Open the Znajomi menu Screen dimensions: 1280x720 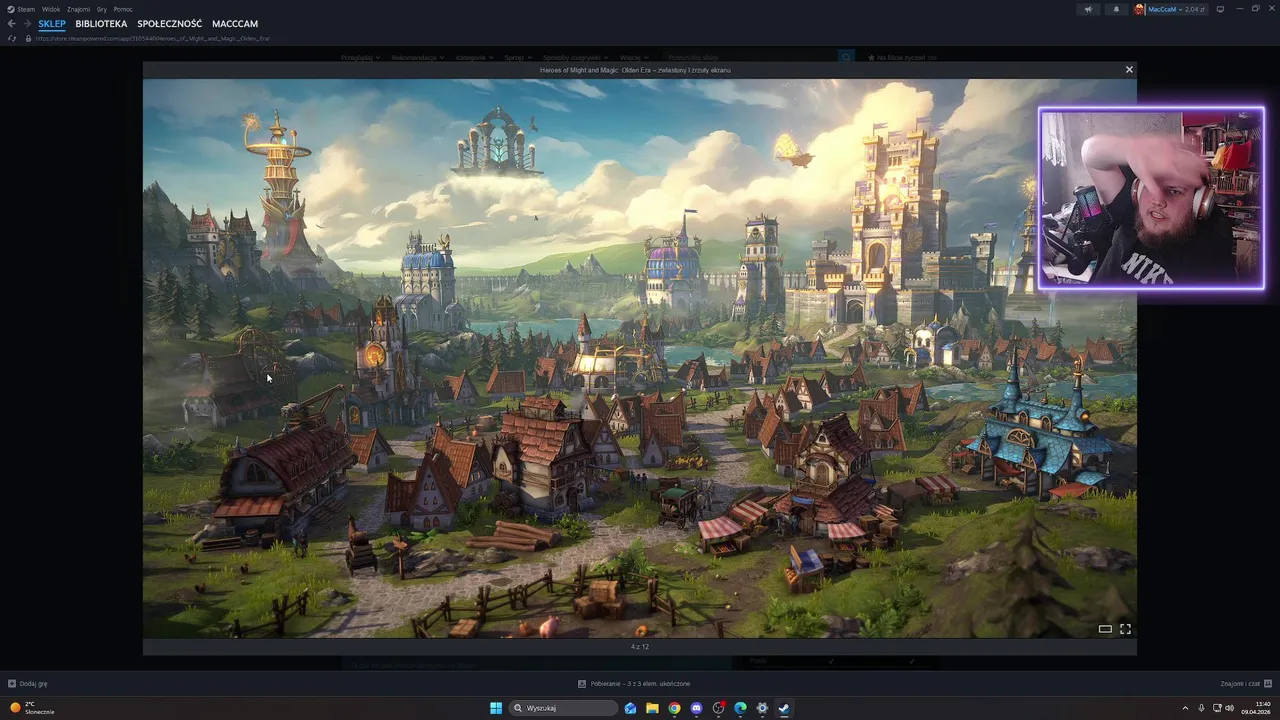click(78, 9)
